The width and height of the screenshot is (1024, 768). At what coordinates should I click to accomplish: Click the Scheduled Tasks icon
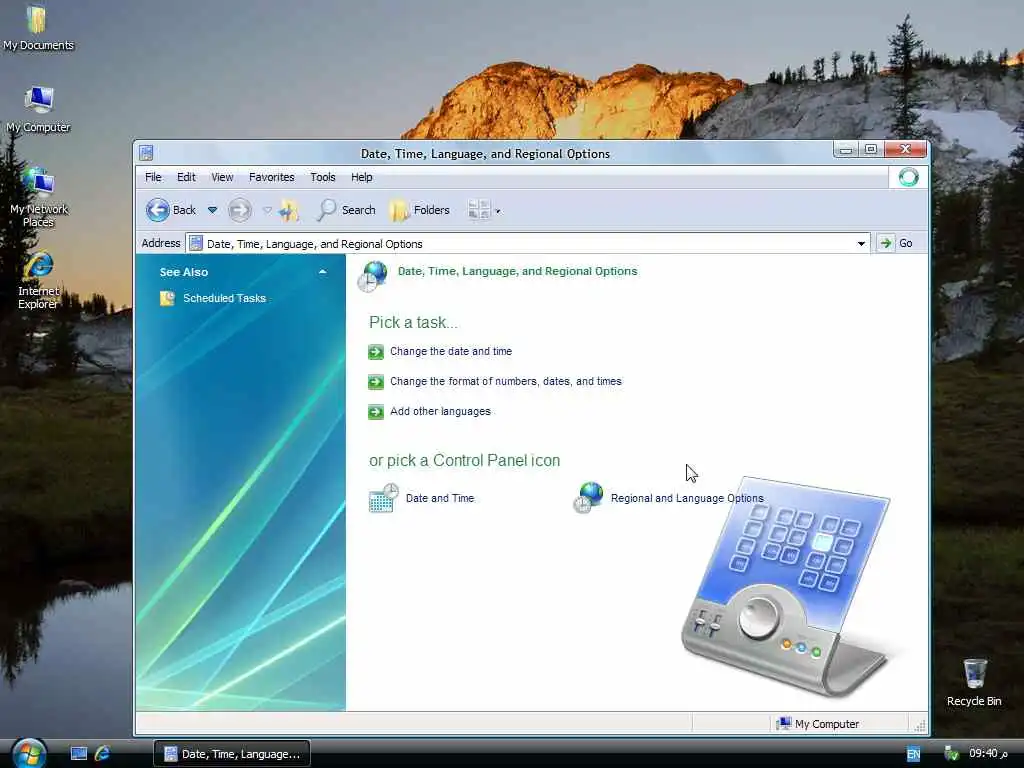pos(167,298)
